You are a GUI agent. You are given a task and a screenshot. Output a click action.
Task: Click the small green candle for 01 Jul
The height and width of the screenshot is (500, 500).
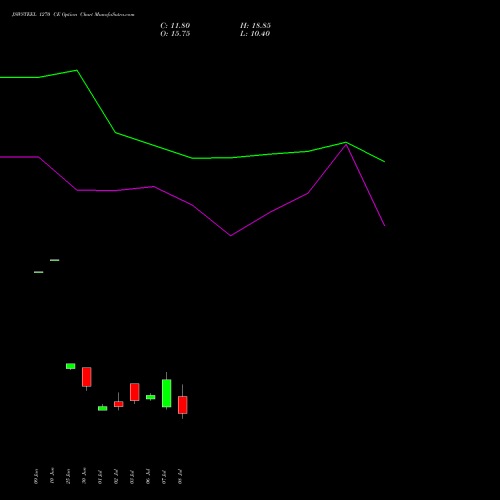point(103,408)
